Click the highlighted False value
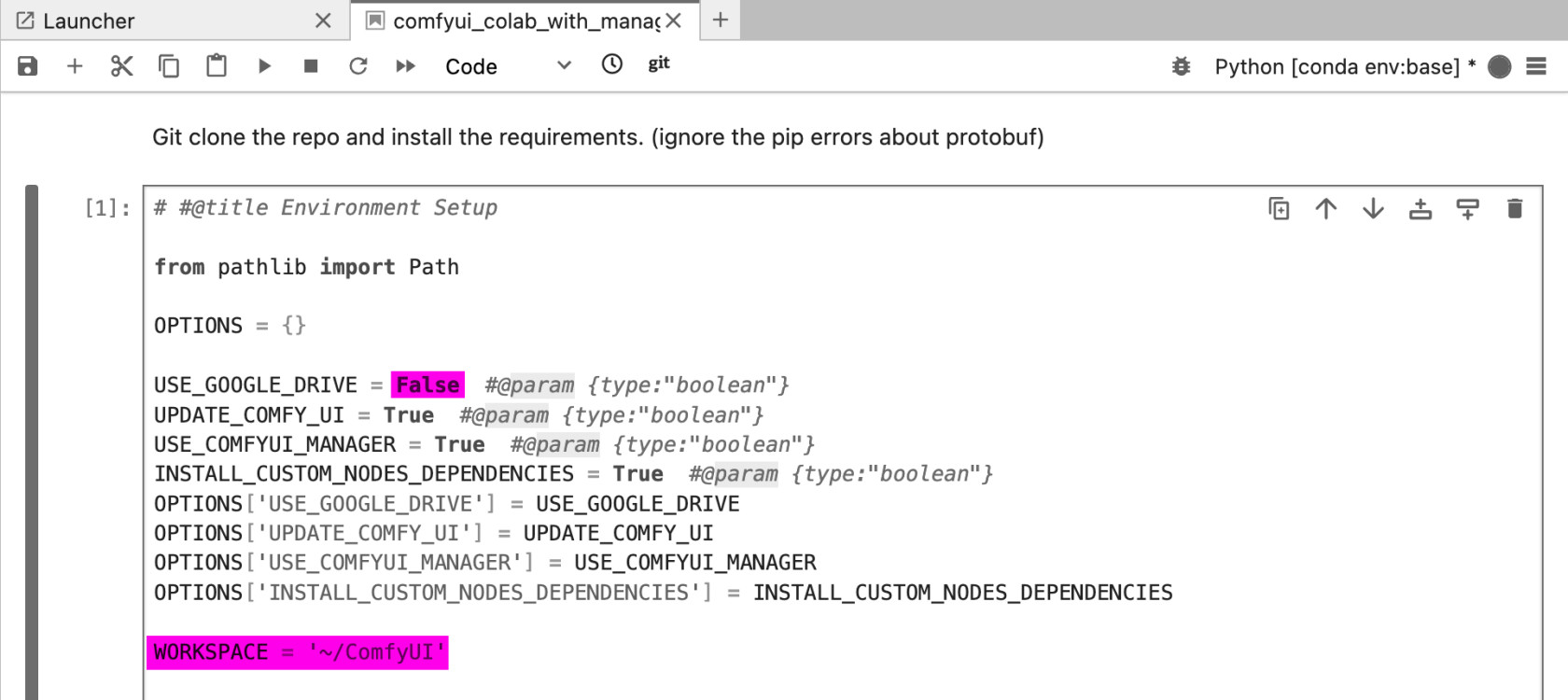 (x=427, y=385)
